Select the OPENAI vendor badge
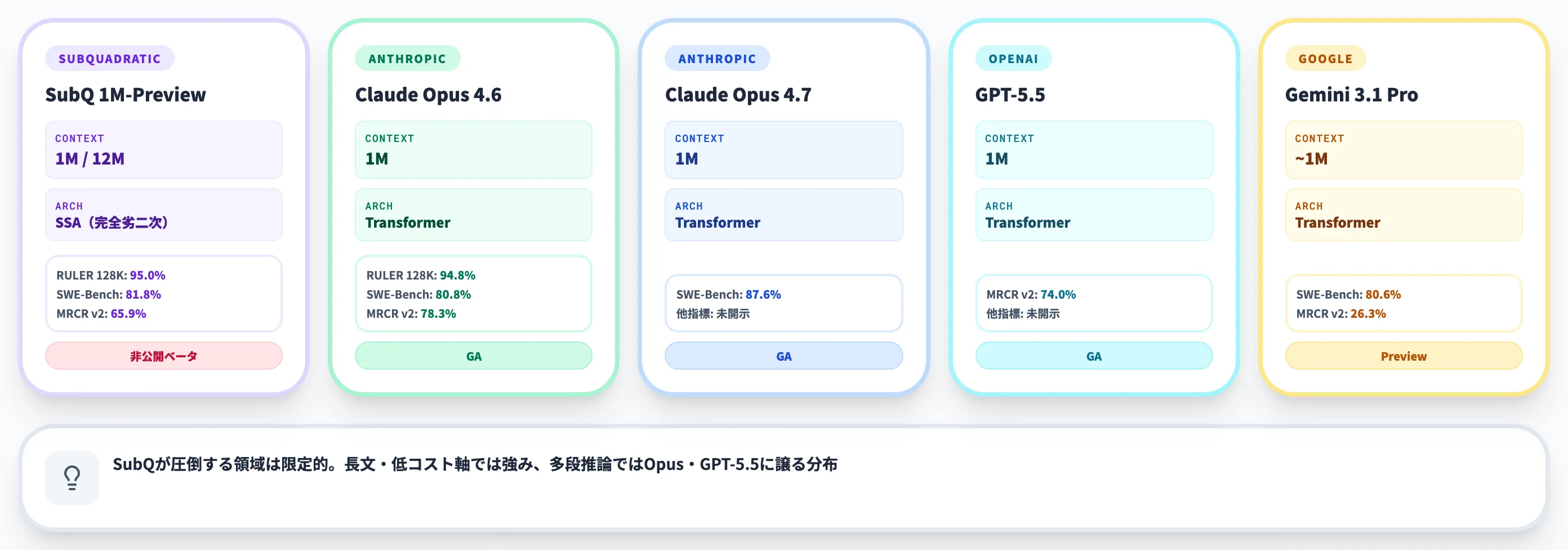1568x550 pixels. coord(1013,59)
